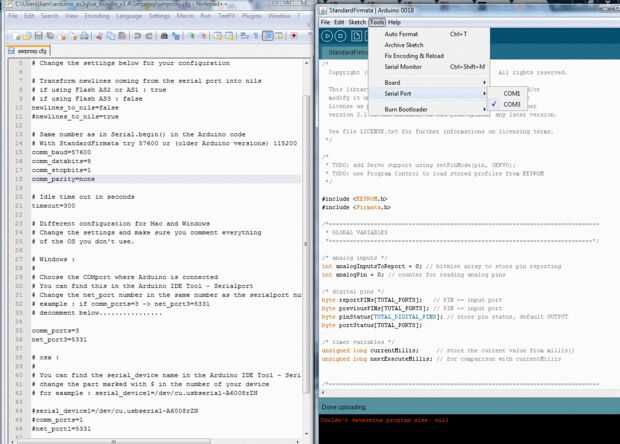This screenshot has height=444, width=620.
Task: Click the 'timeout=300' line in Notepad++
Action: [53, 206]
